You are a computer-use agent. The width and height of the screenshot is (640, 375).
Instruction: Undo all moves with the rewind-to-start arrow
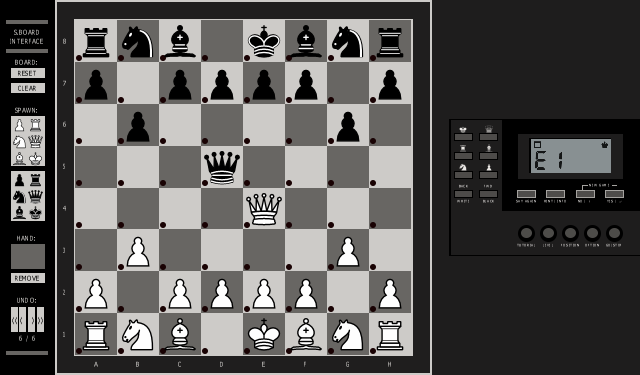[x=15, y=320]
